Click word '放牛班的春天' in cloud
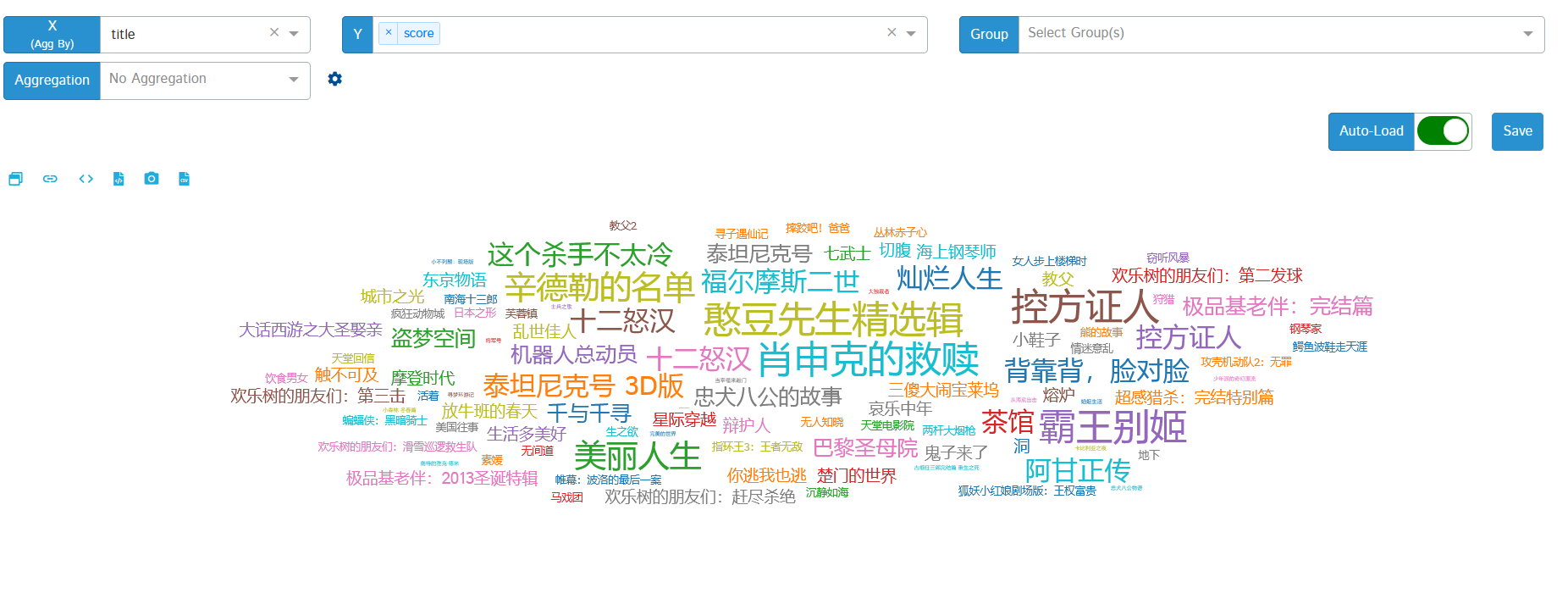 [x=489, y=411]
